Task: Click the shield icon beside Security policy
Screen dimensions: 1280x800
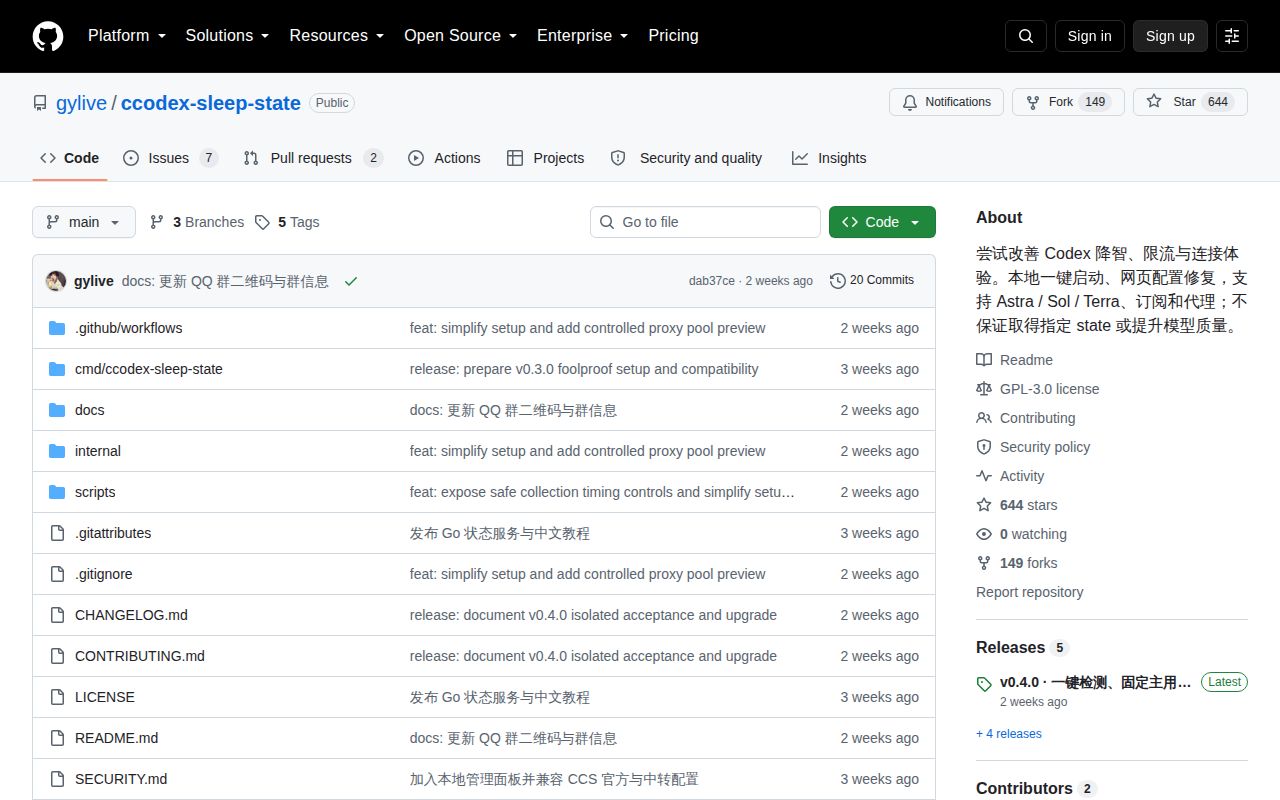Action: [984, 447]
